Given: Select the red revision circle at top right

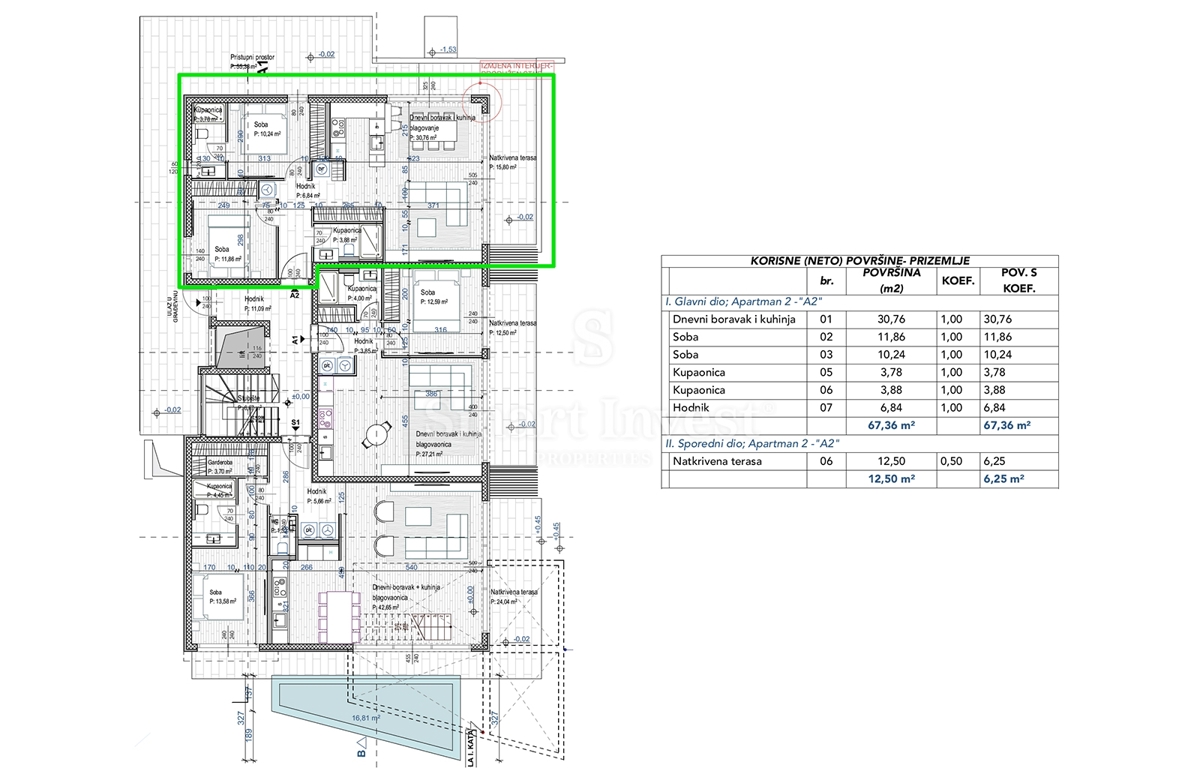Looking at the screenshot, I should 479,104.
